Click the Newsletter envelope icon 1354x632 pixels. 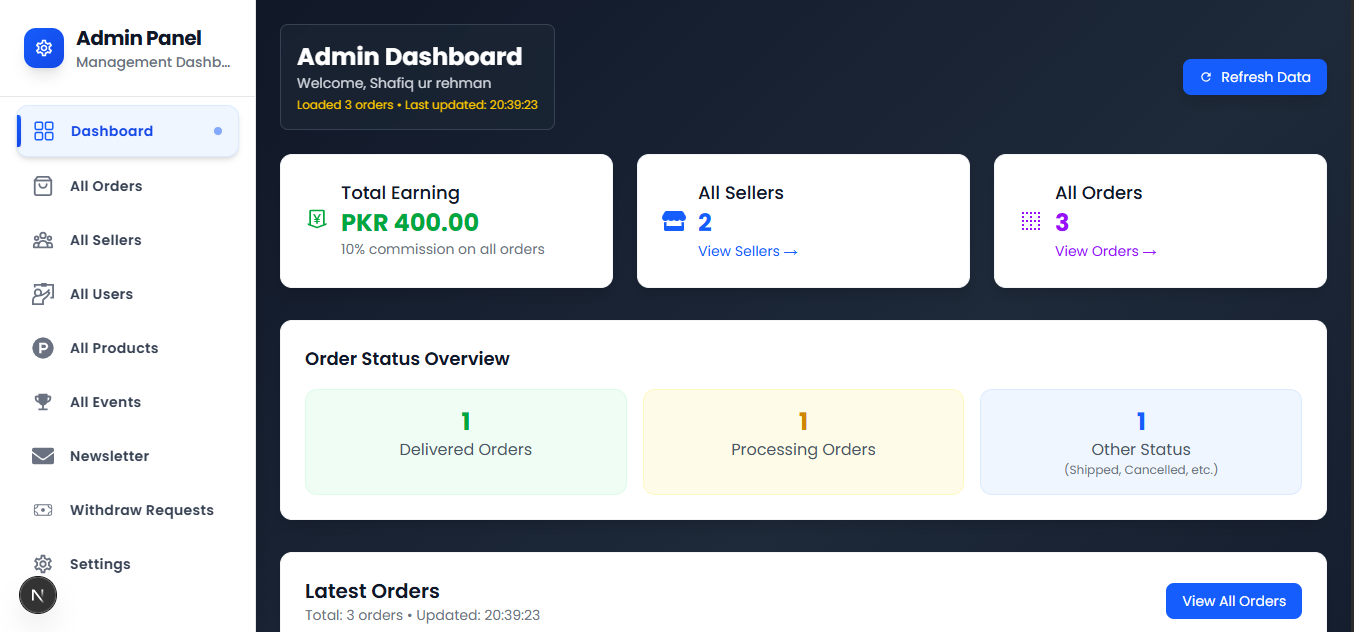[43, 456]
